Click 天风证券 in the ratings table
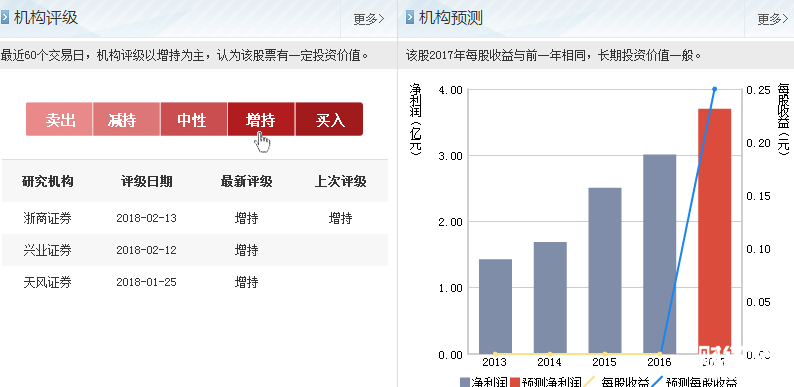The image size is (794, 387). [x=48, y=282]
